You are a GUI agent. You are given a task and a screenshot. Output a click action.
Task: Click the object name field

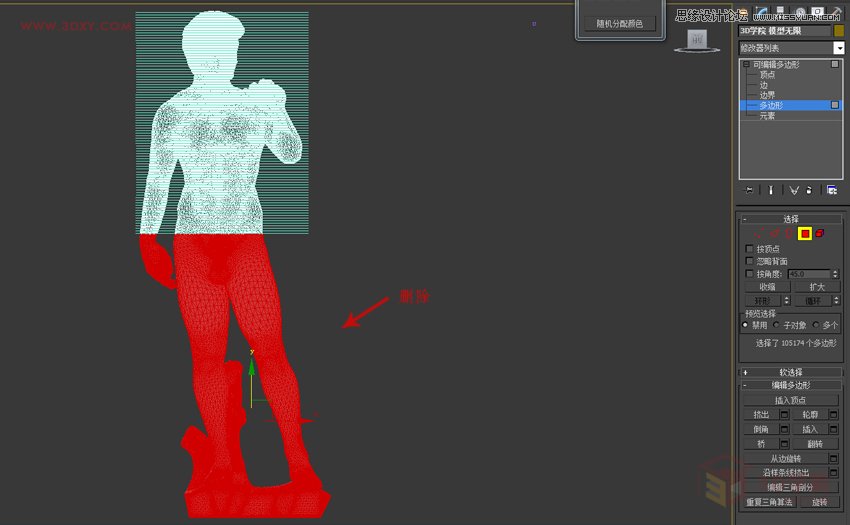click(x=784, y=30)
